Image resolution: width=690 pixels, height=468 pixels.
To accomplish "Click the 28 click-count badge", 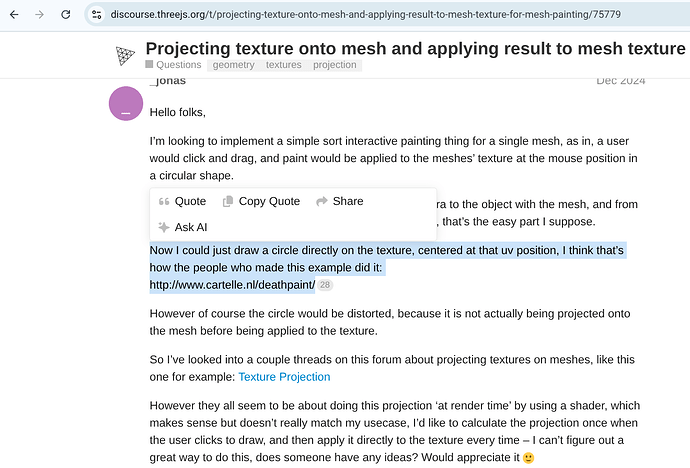I will [325, 286].
